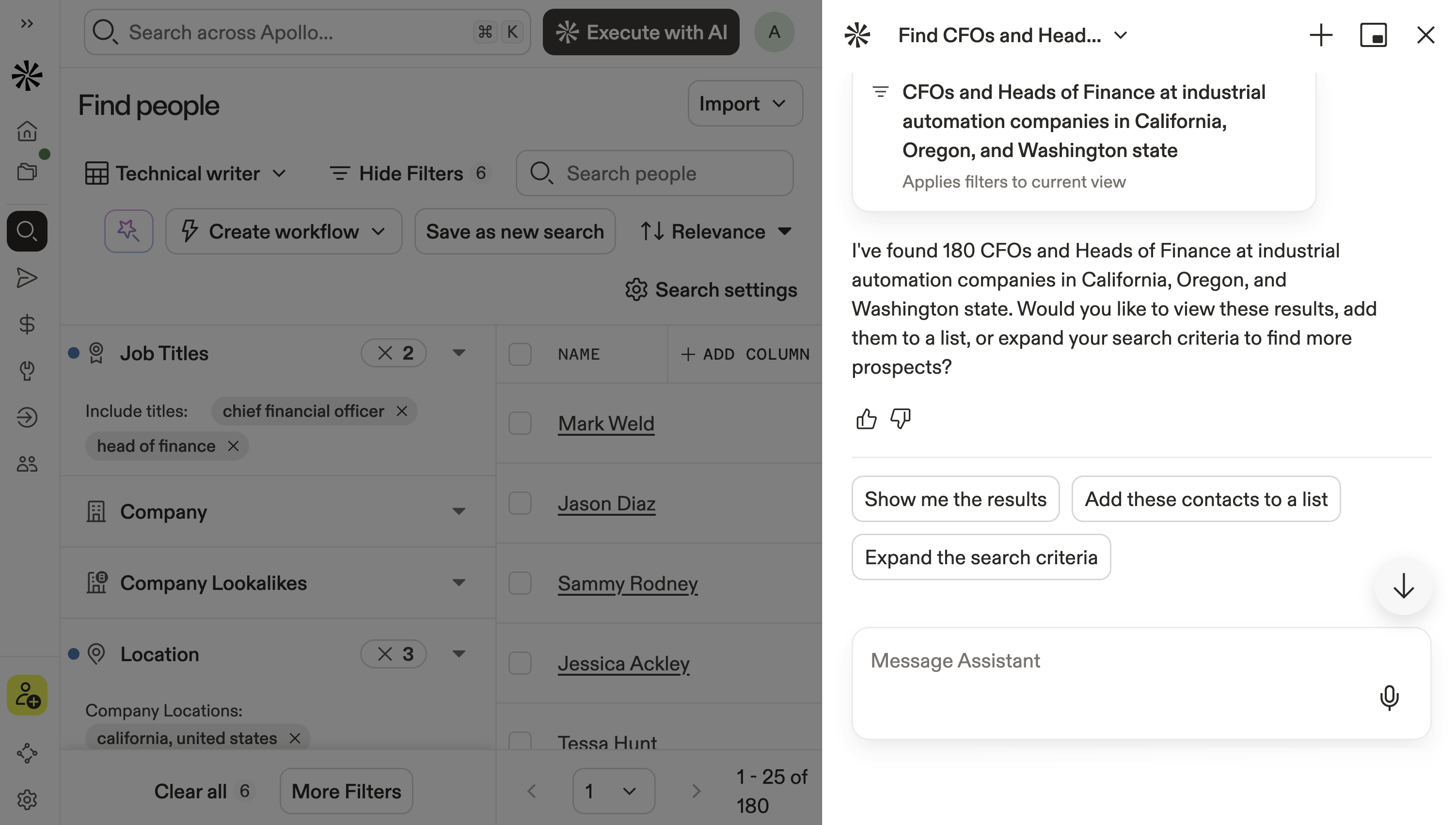
Task: Click the Message Assistant text field
Action: pyautogui.click(x=1110, y=661)
